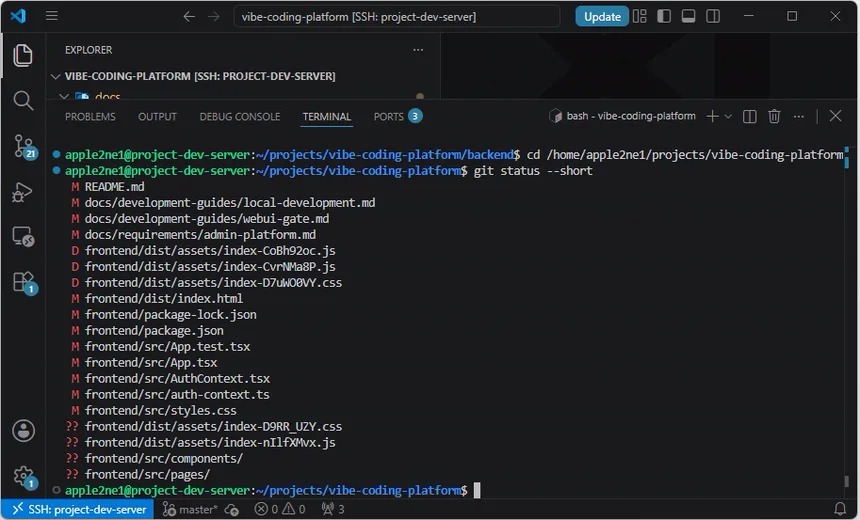
Task: Switch to the PROBLEMS tab
Action: pos(90,117)
